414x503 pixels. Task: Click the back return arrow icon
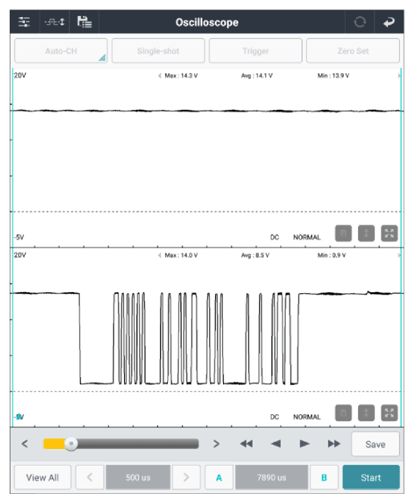point(389,22)
